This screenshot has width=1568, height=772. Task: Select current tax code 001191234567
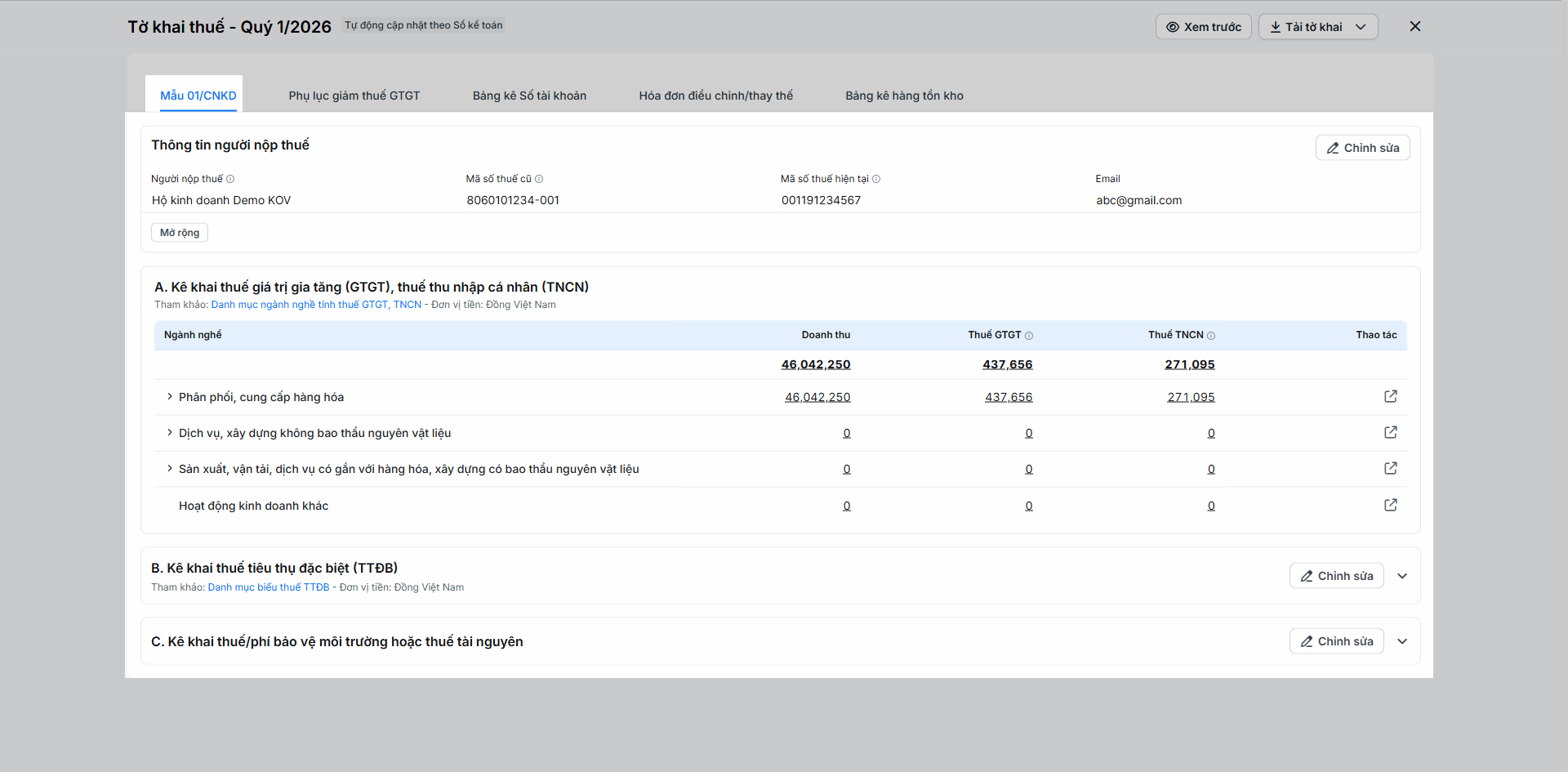point(821,200)
